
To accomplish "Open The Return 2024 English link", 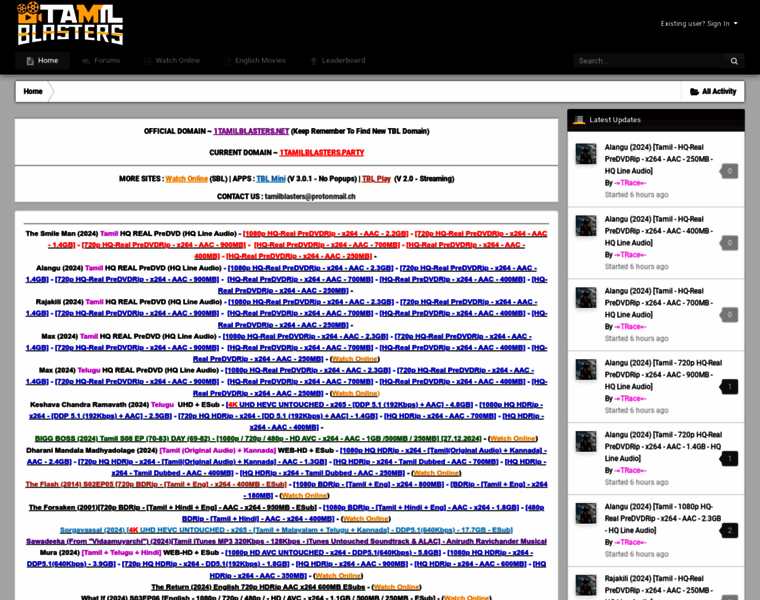I will [x=258, y=587].
